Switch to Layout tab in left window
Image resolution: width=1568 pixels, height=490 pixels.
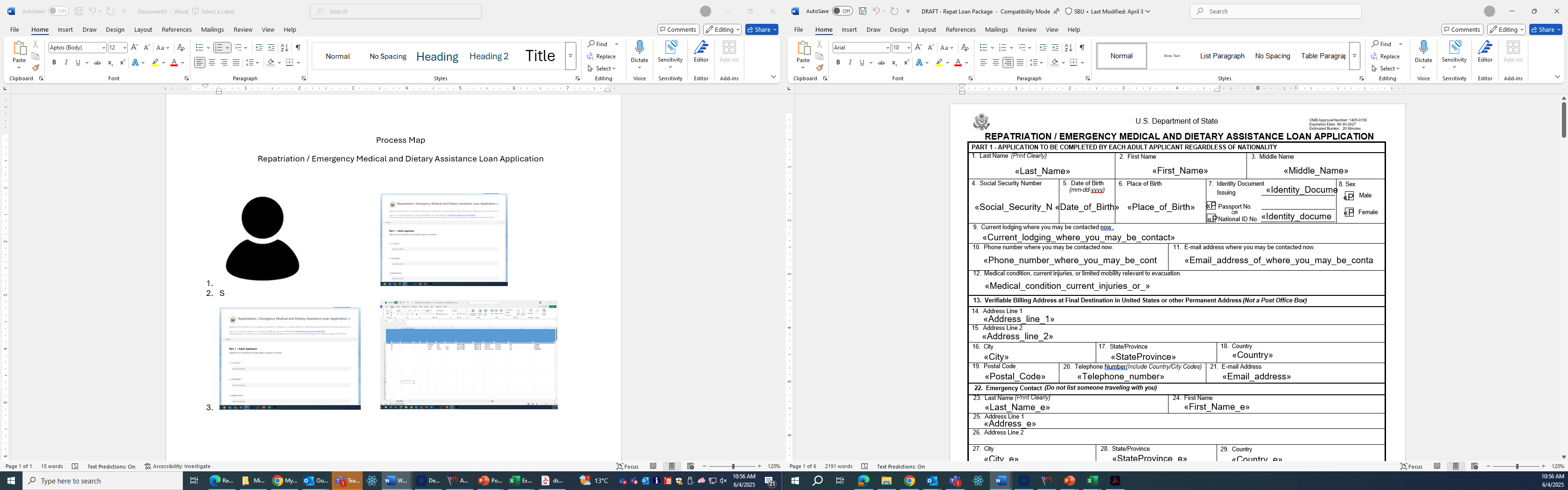[x=143, y=29]
